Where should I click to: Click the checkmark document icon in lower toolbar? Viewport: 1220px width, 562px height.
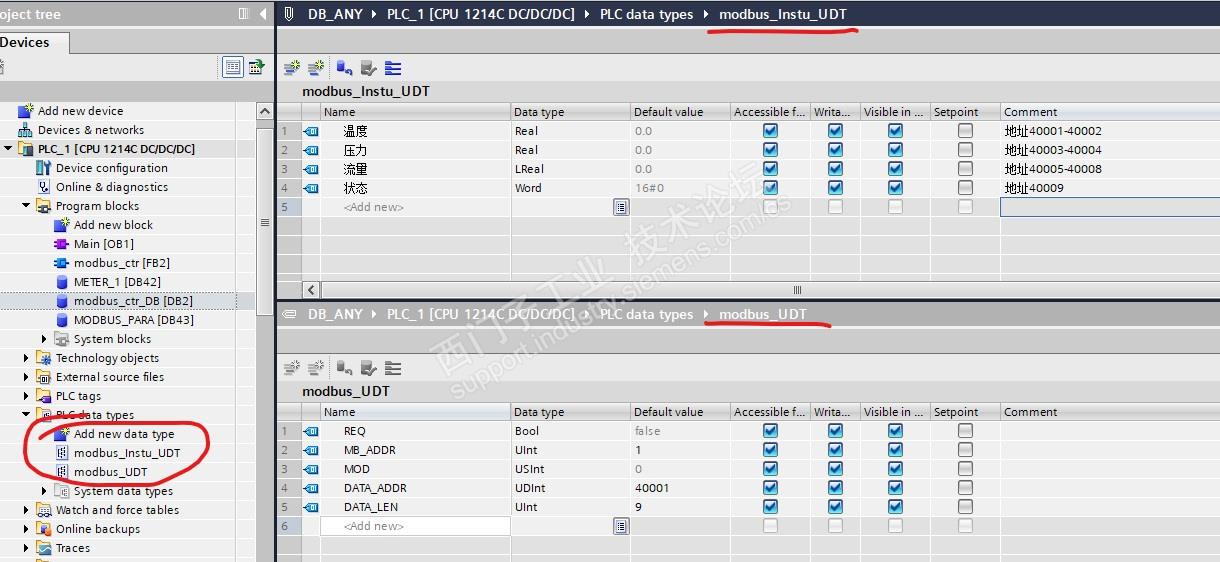coord(368,368)
